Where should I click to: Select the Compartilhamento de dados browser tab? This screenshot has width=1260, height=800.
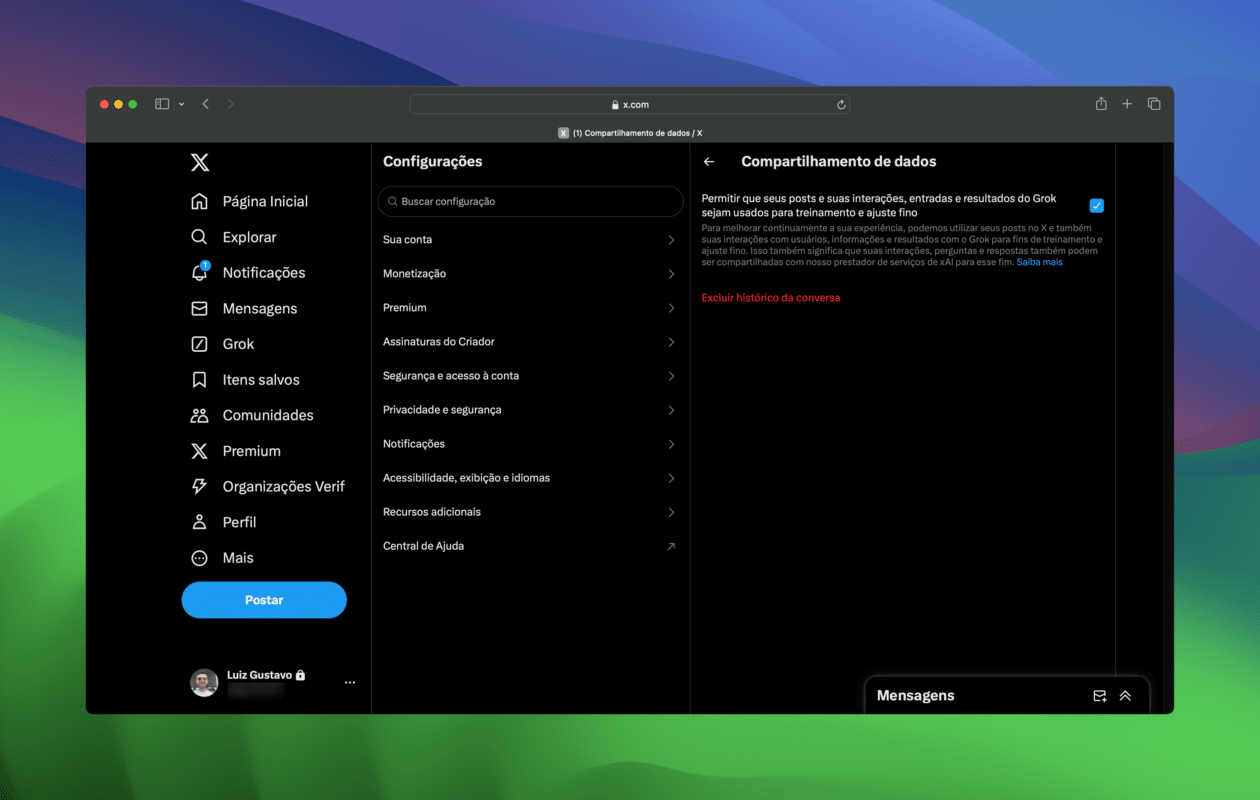[x=630, y=133]
